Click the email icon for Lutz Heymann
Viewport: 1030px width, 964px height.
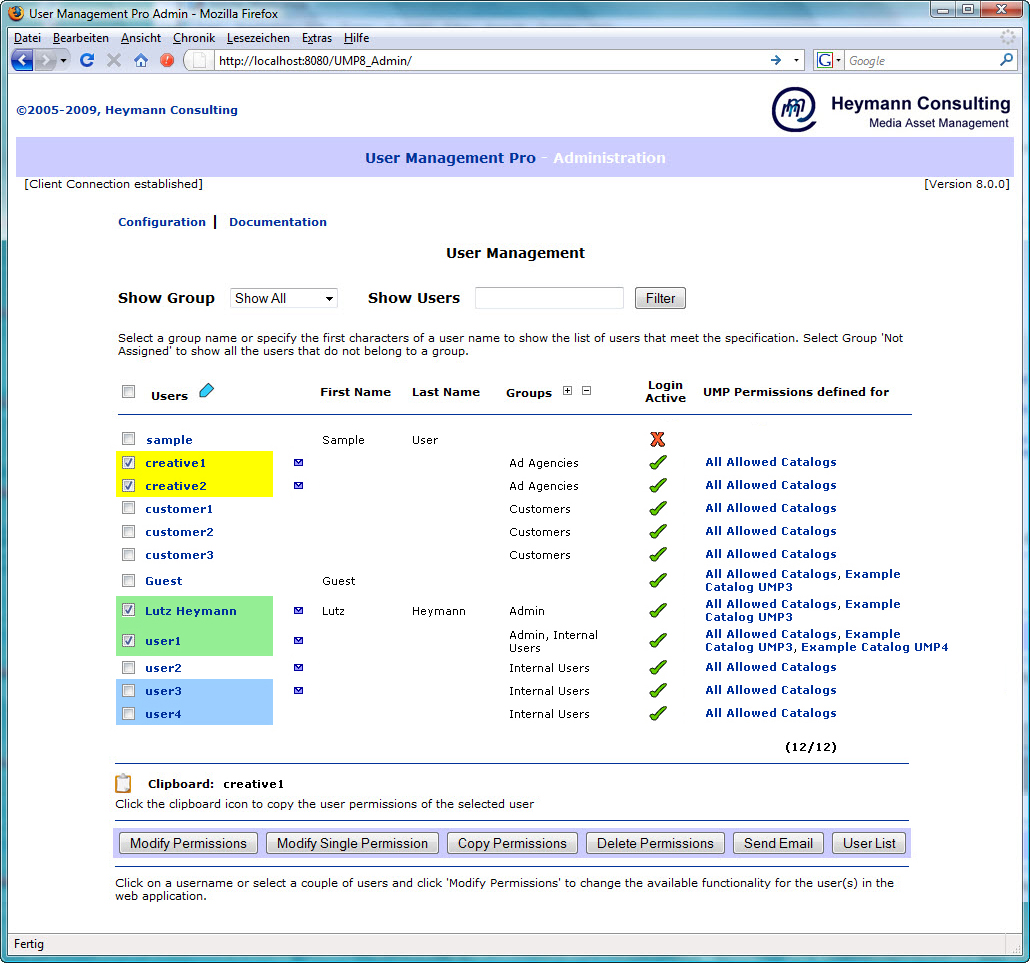click(x=298, y=611)
